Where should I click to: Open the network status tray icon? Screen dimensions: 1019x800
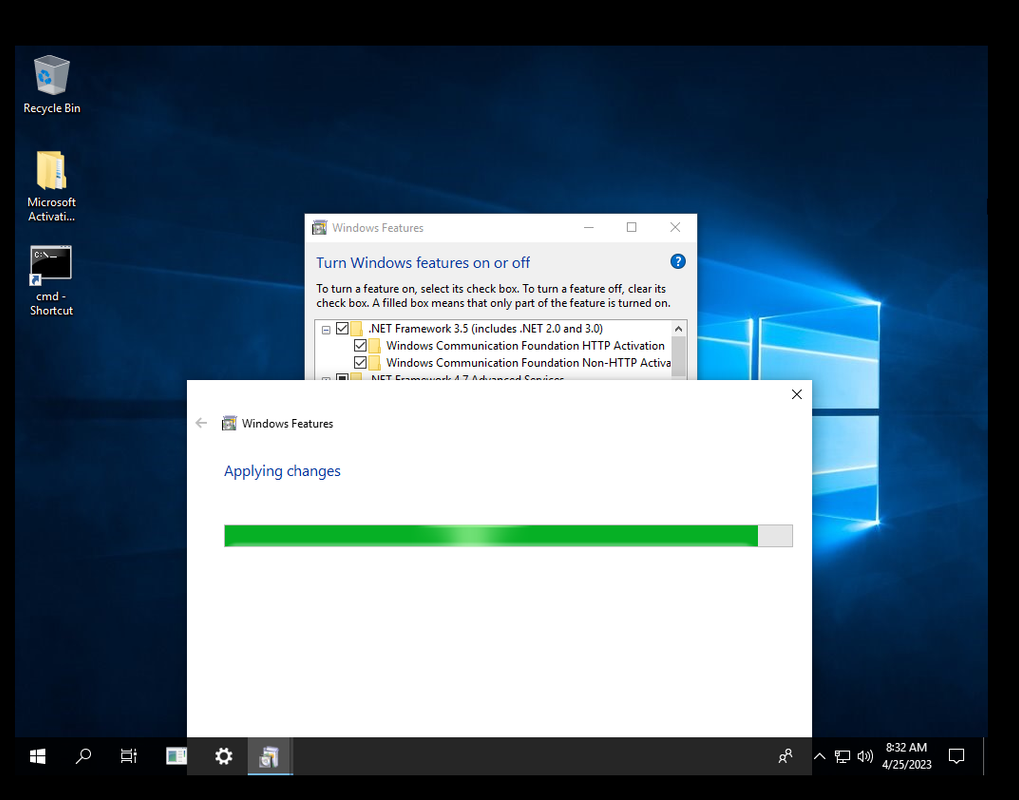pos(842,756)
